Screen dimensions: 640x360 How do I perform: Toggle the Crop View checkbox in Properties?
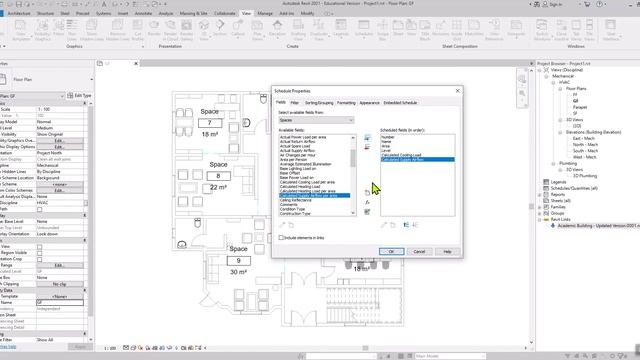(x=40, y=247)
